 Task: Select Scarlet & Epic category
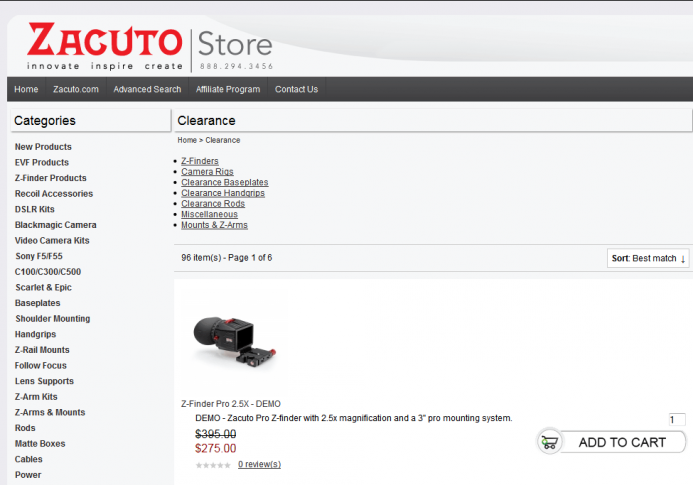(x=43, y=287)
